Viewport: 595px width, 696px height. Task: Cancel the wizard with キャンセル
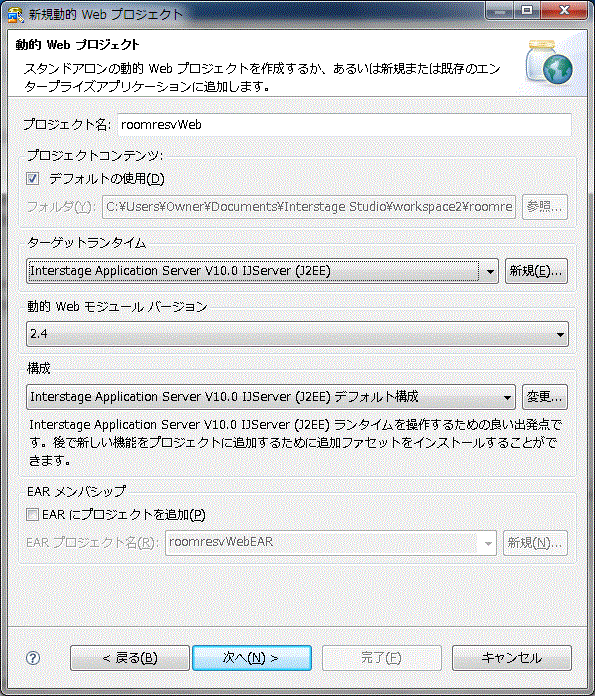pos(512,658)
